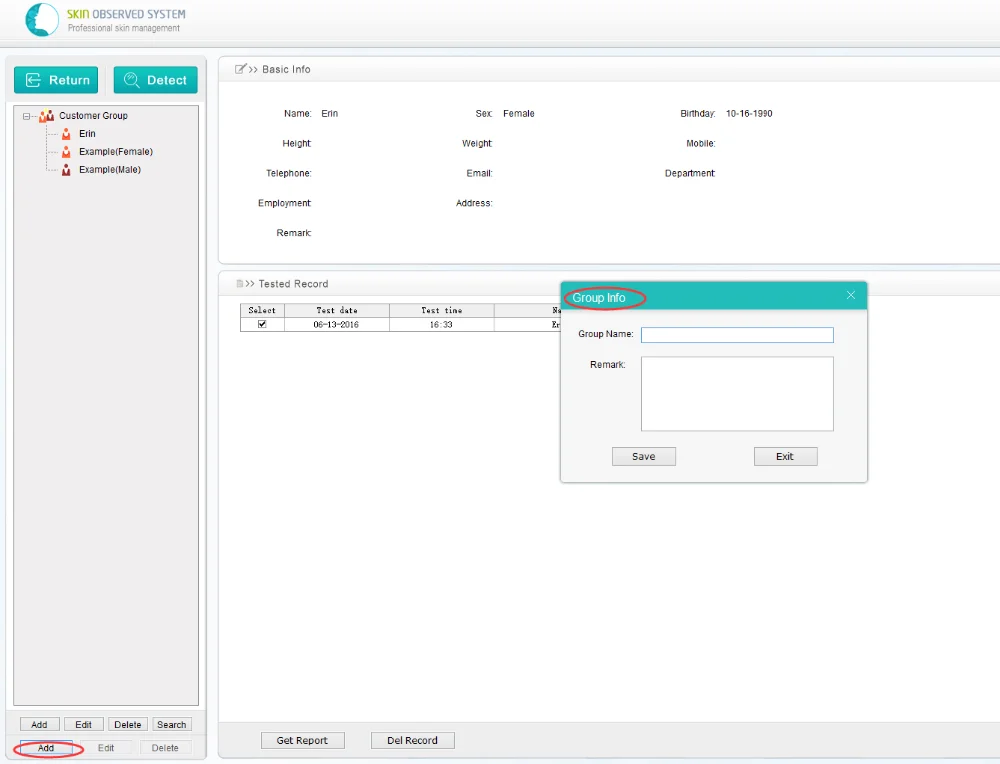Click the Tested Record section icon

pos(240,284)
